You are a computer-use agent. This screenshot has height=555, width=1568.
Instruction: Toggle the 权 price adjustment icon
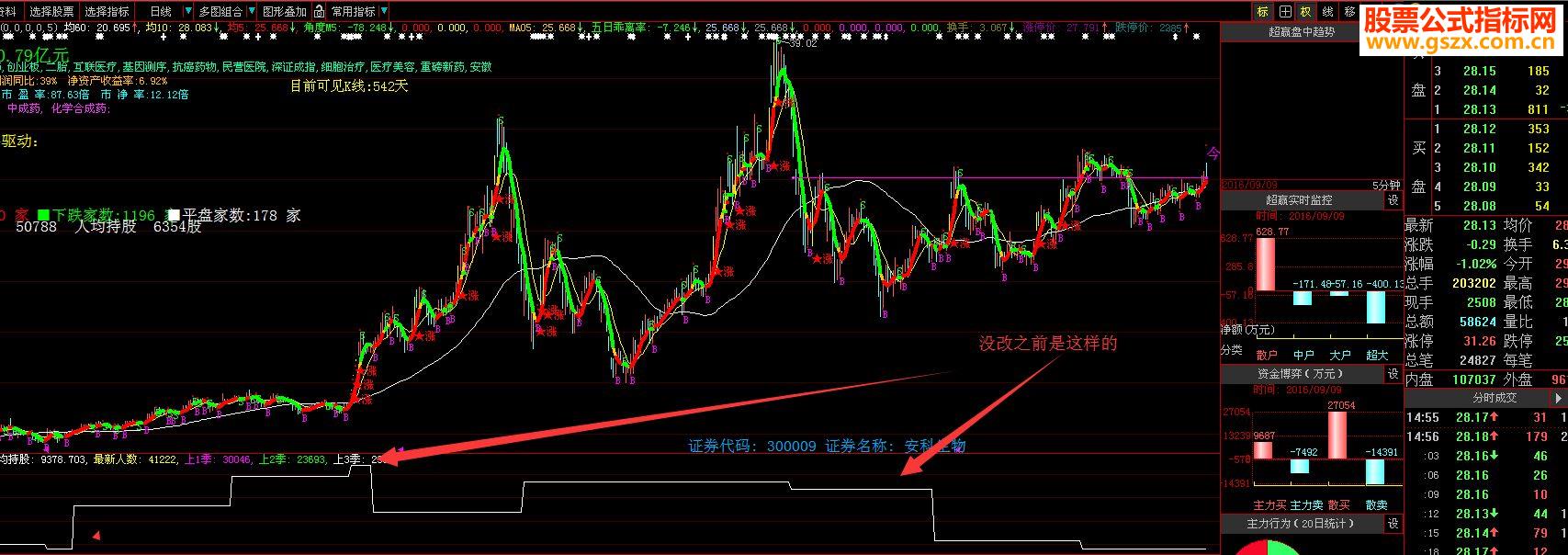(1305, 12)
